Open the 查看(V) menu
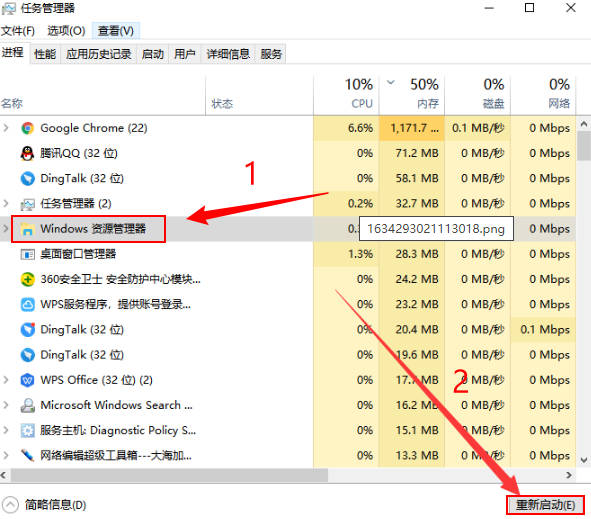Screen dimensions: 591x519 point(116,31)
